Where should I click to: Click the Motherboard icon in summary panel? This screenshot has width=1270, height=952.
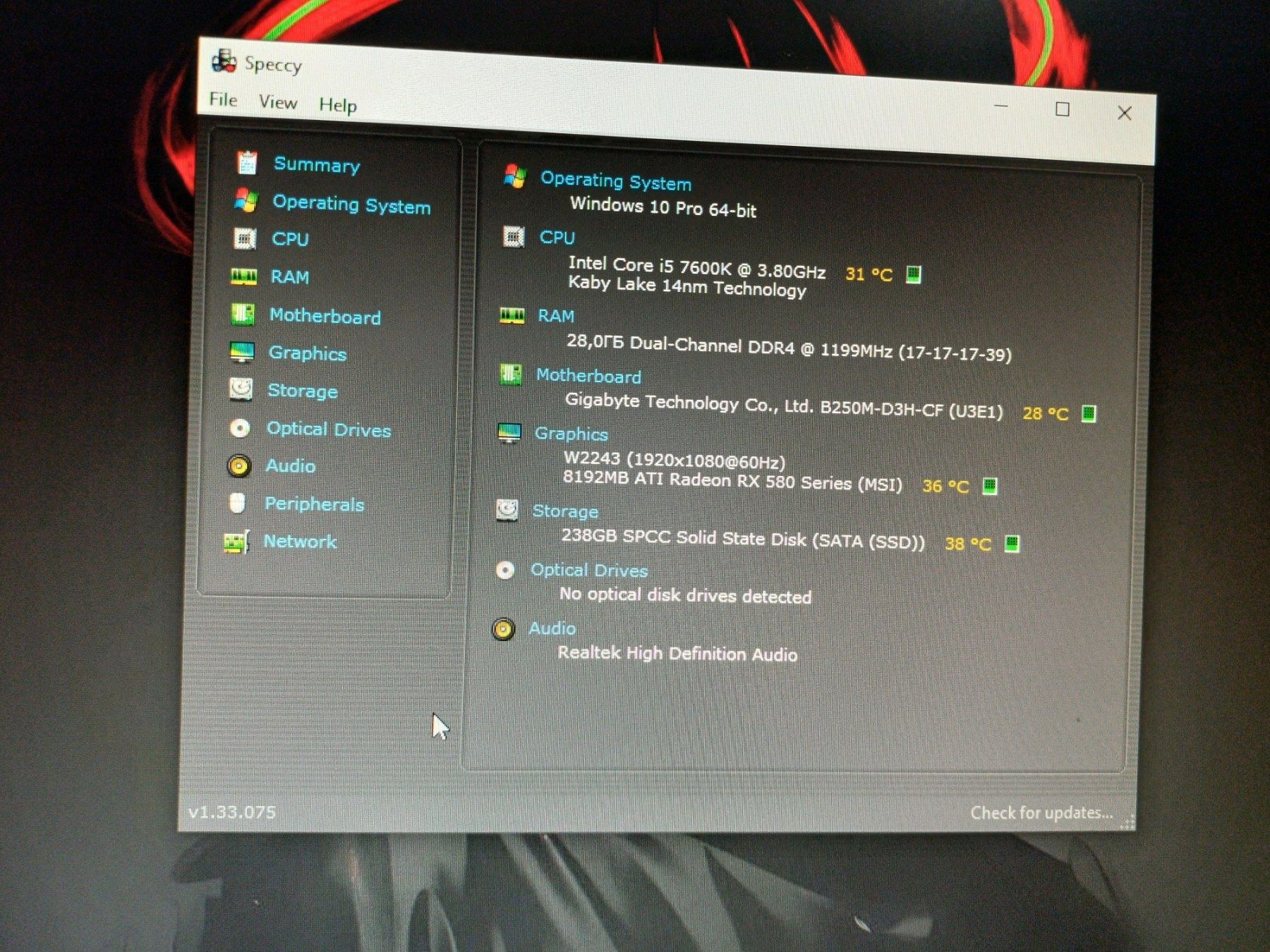coord(511,374)
